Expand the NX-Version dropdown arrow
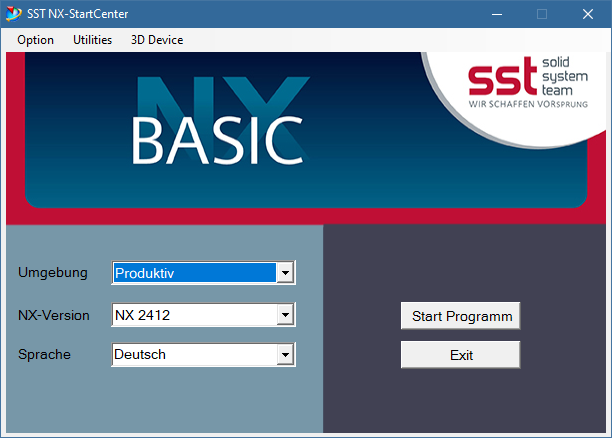 [x=285, y=314]
